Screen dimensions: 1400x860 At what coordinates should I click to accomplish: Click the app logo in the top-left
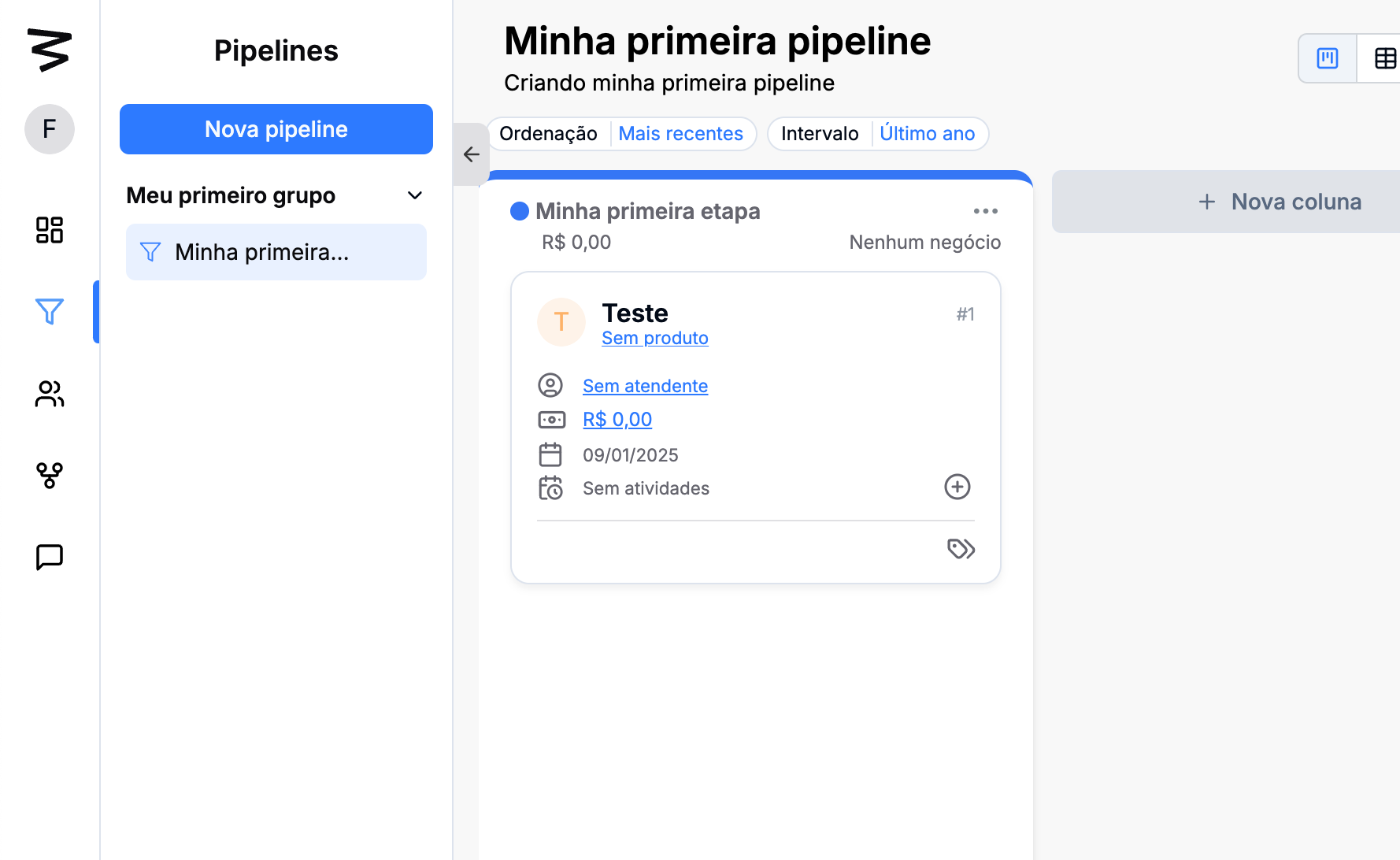coord(50,50)
